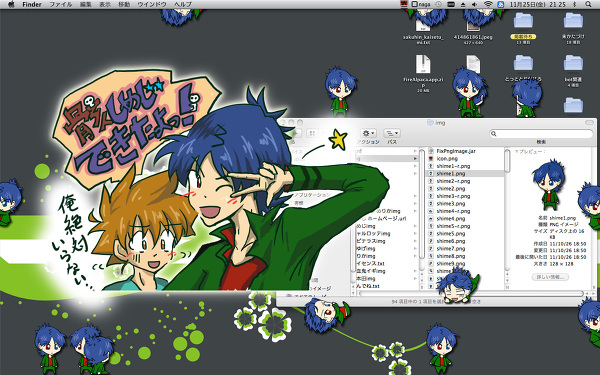
Task: Select shime4.png in the file list
Action: click(x=450, y=218)
